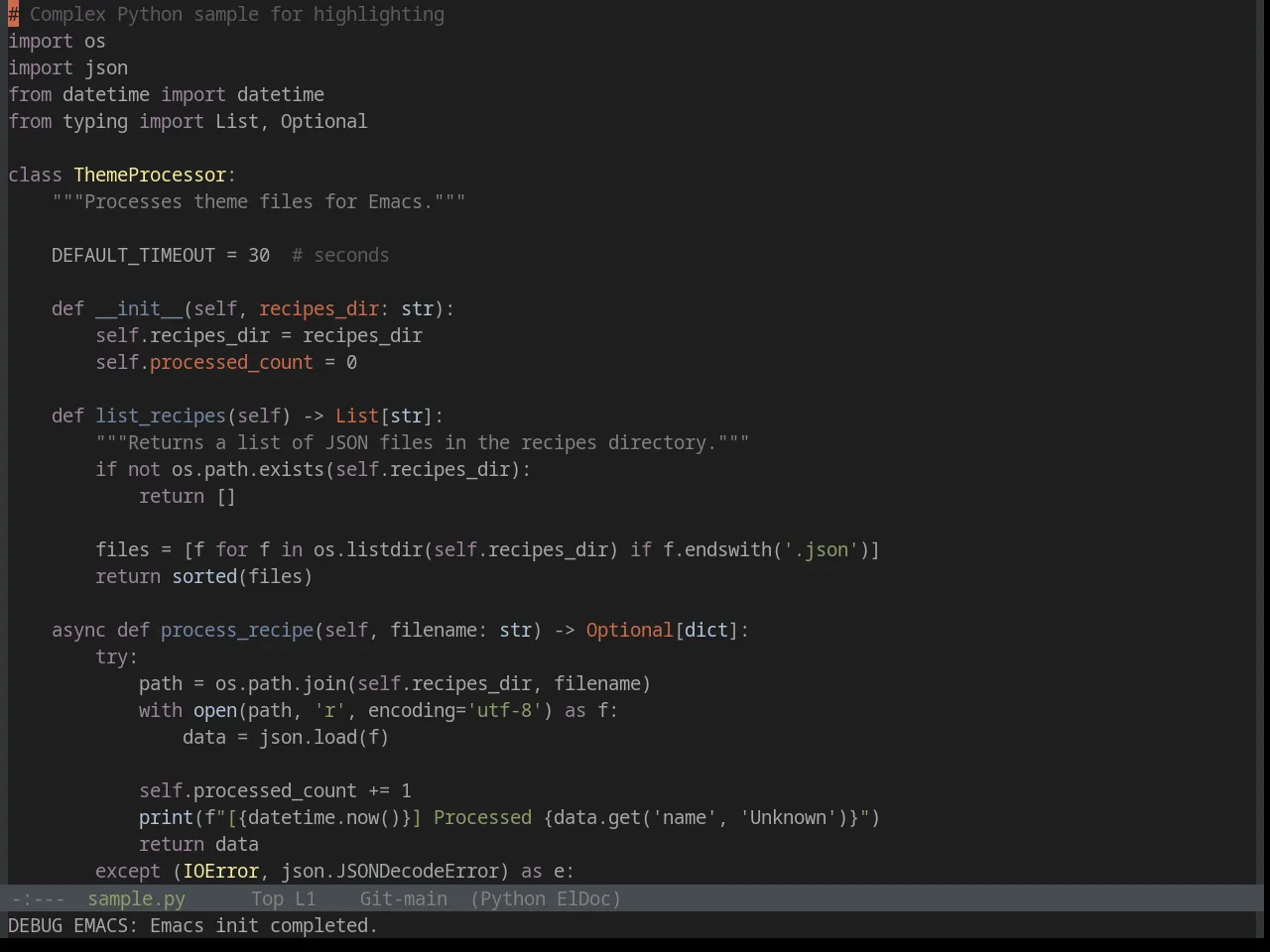
Task: Click the ElDoc minor mode indicator
Action: 583,898
